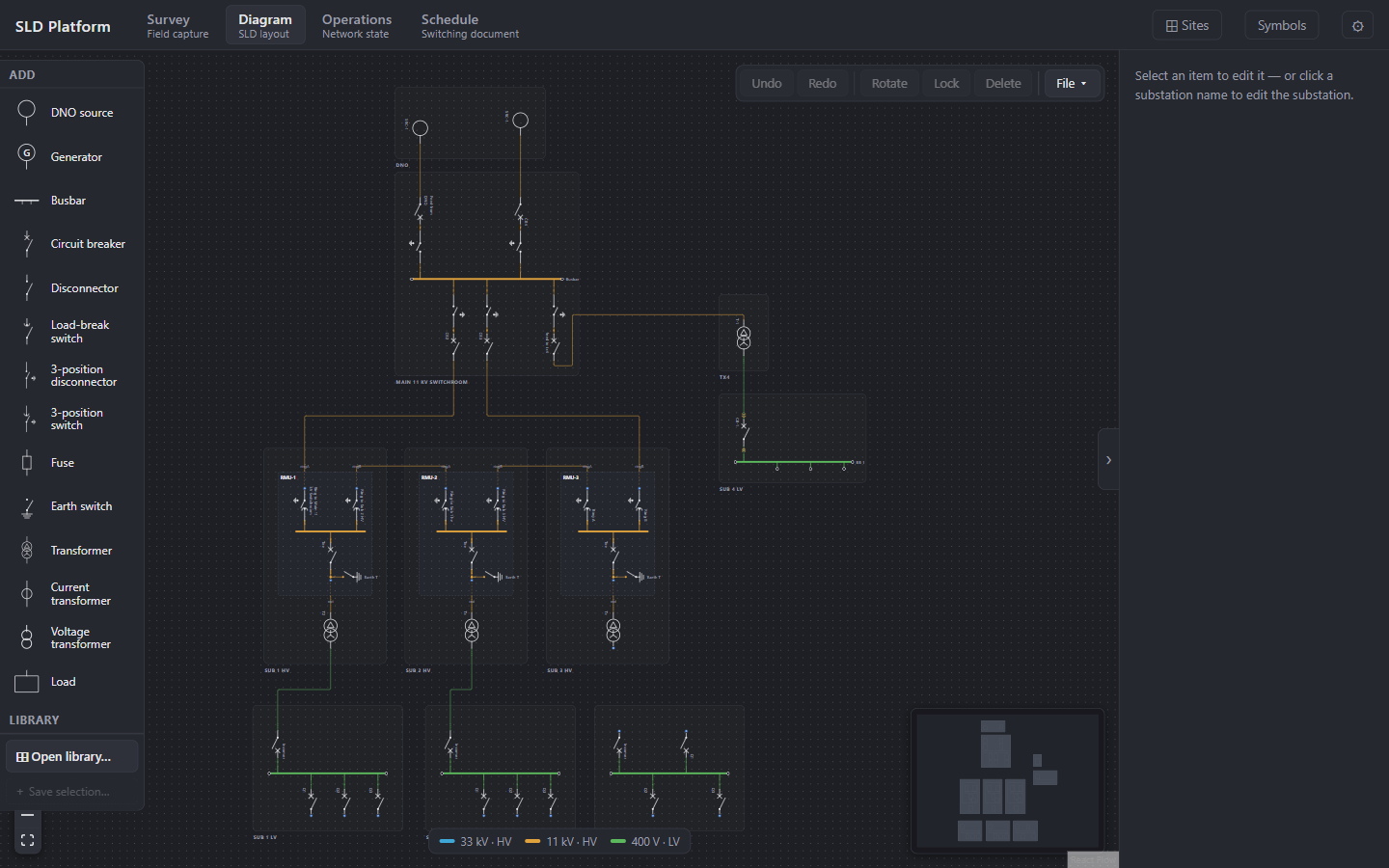Click Save selection option

coord(72,792)
